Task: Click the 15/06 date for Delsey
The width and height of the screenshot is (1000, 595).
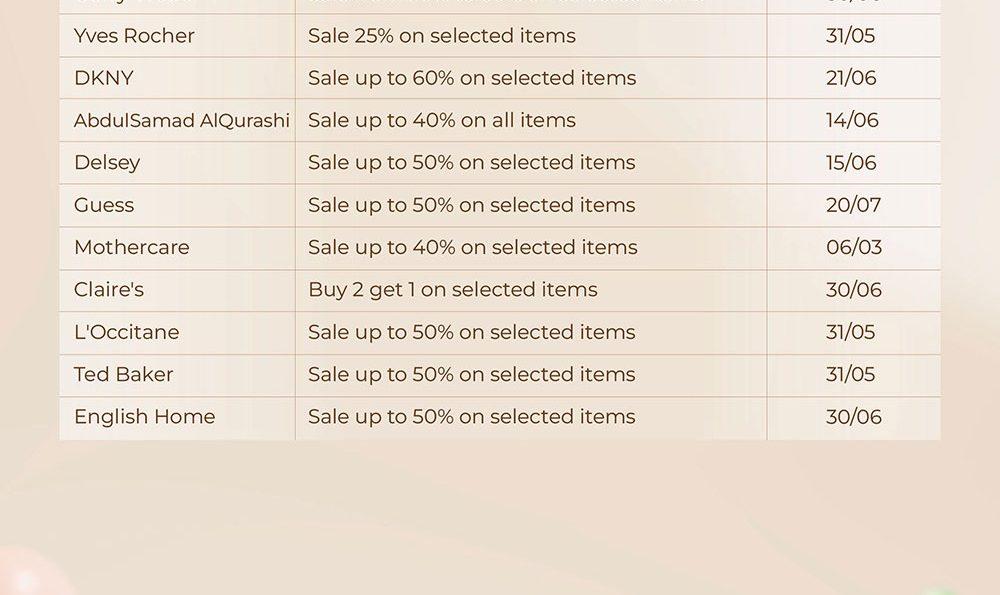Action: click(851, 163)
